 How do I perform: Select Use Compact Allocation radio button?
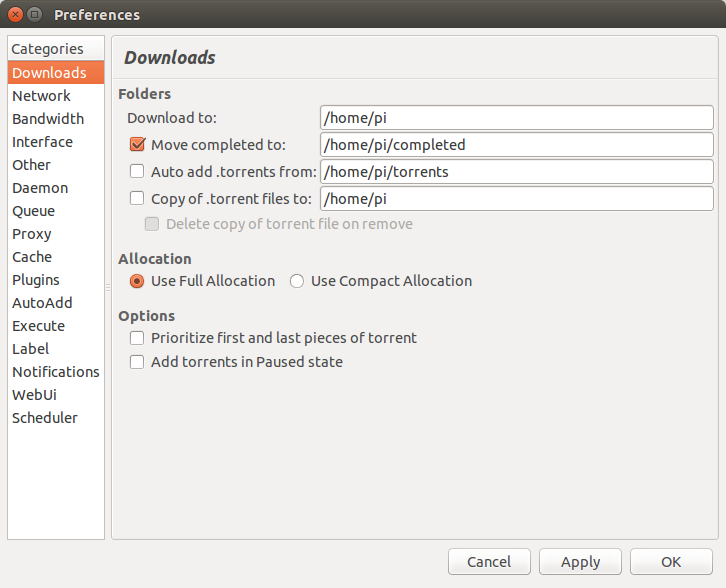tap(297, 281)
